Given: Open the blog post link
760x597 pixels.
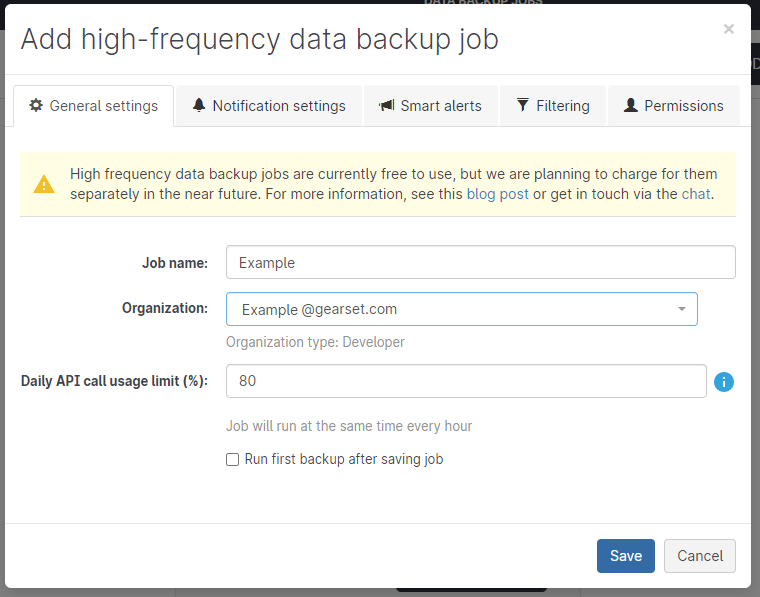Looking at the screenshot, I should pyautogui.click(x=497, y=194).
